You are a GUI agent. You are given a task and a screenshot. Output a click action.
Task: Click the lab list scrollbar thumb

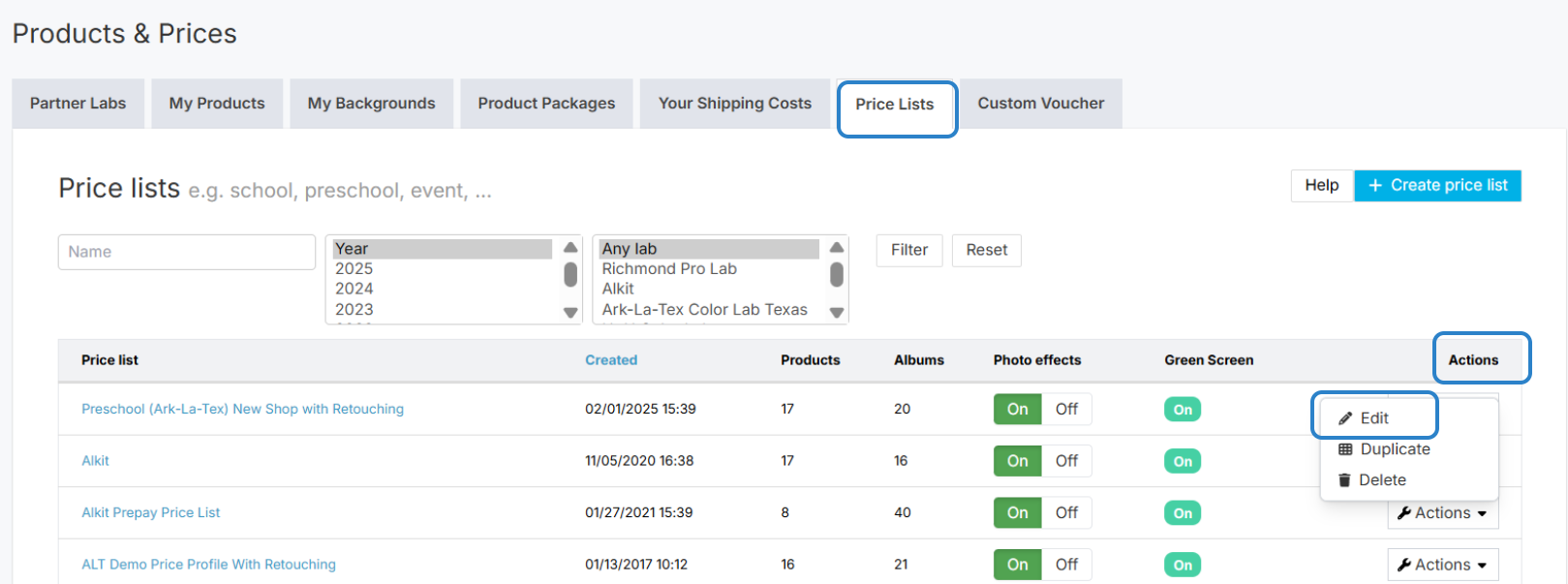(x=837, y=274)
